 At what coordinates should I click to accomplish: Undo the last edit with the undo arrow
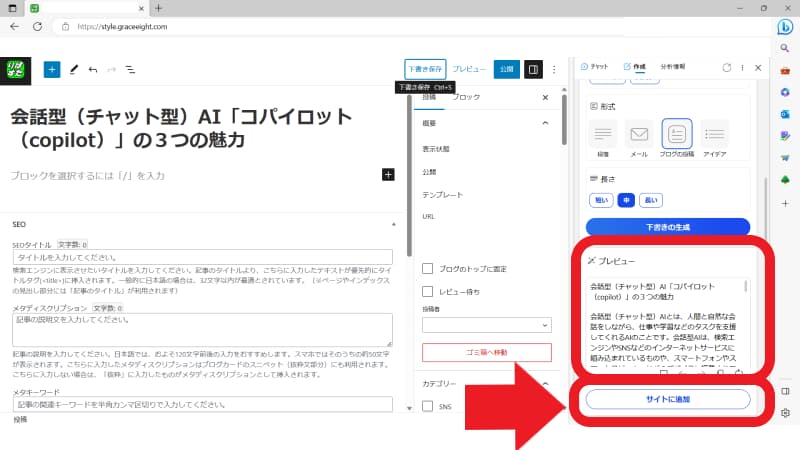click(x=93, y=69)
